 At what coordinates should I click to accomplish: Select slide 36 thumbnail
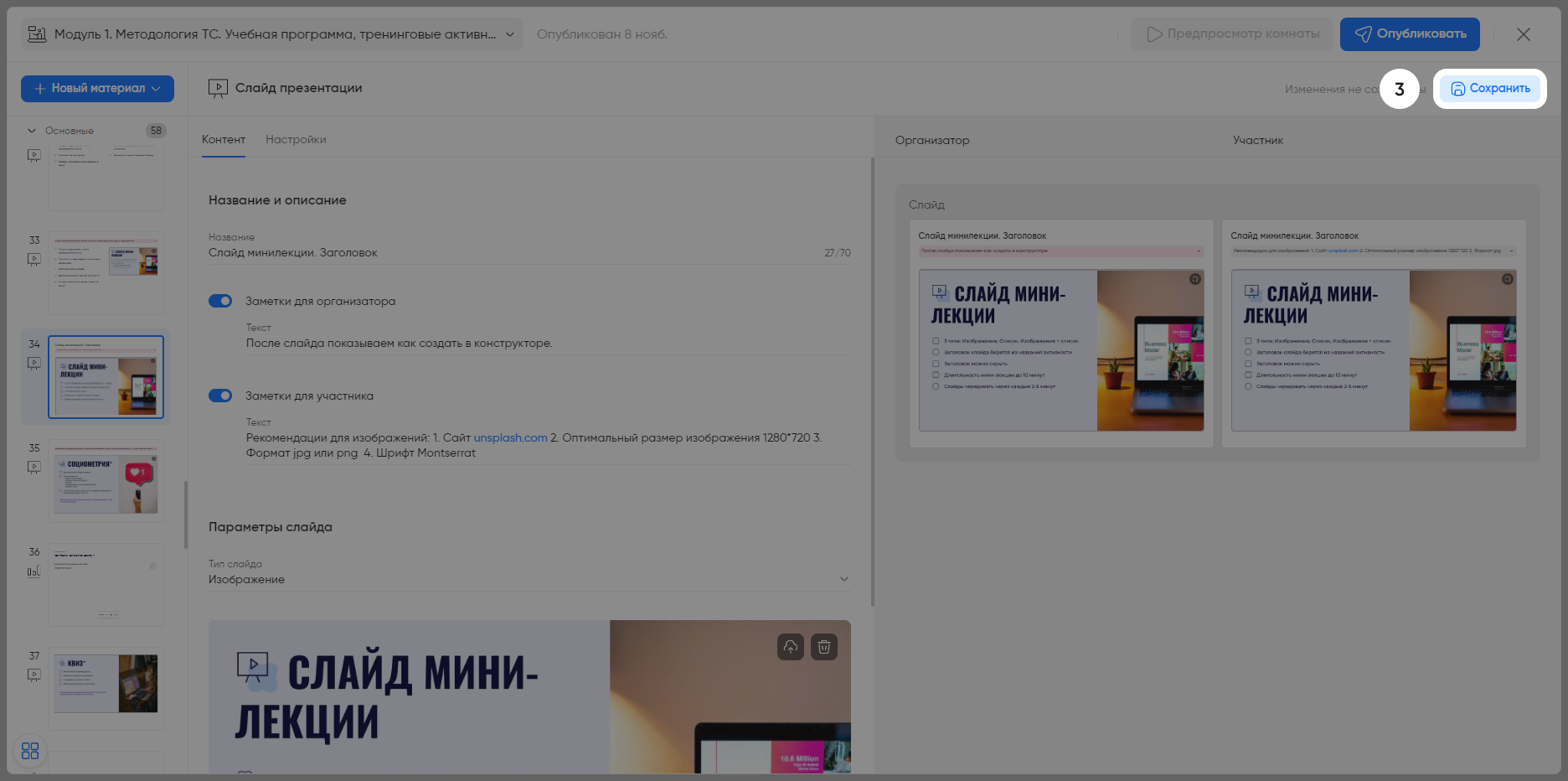[106, 585]
